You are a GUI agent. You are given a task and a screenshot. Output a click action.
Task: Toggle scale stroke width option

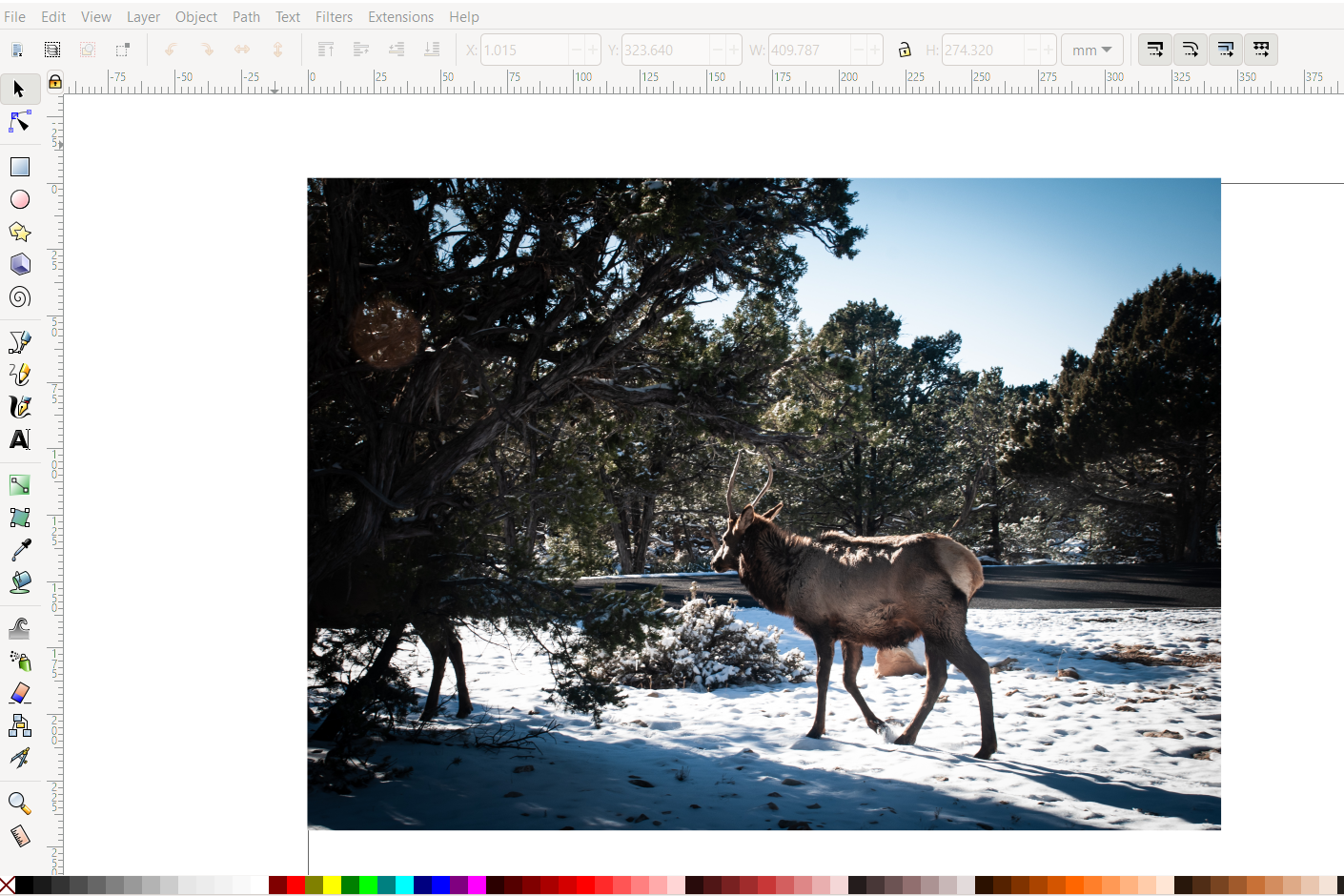point(1155,50)
